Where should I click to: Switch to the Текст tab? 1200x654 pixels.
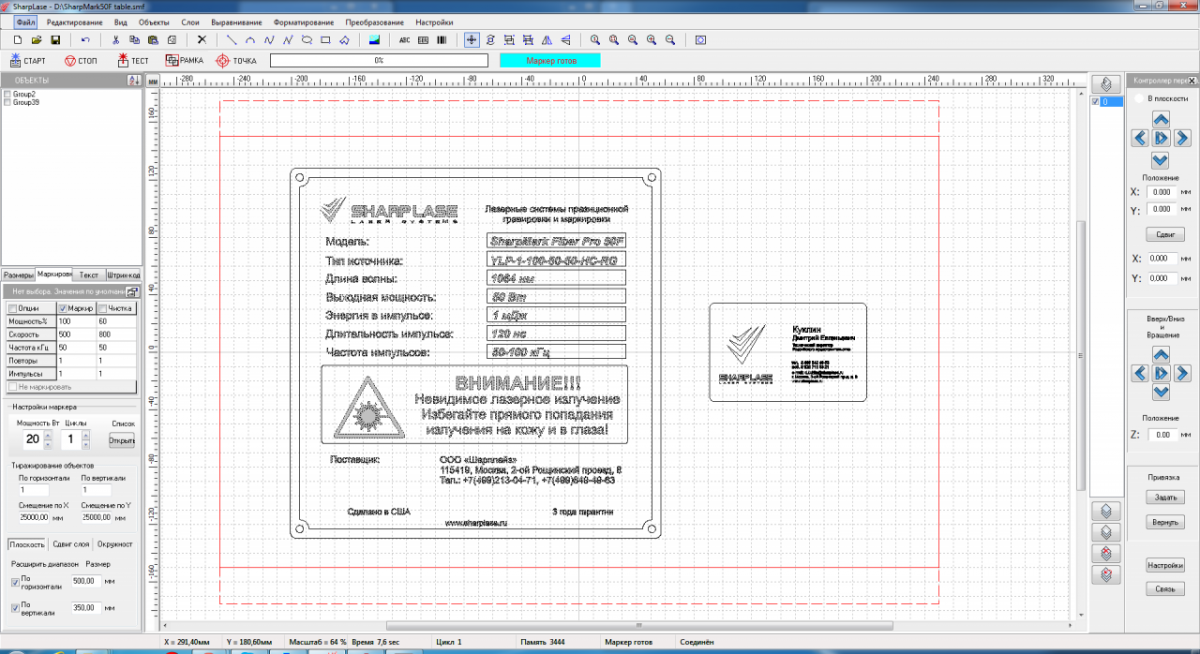coord(89,274)
